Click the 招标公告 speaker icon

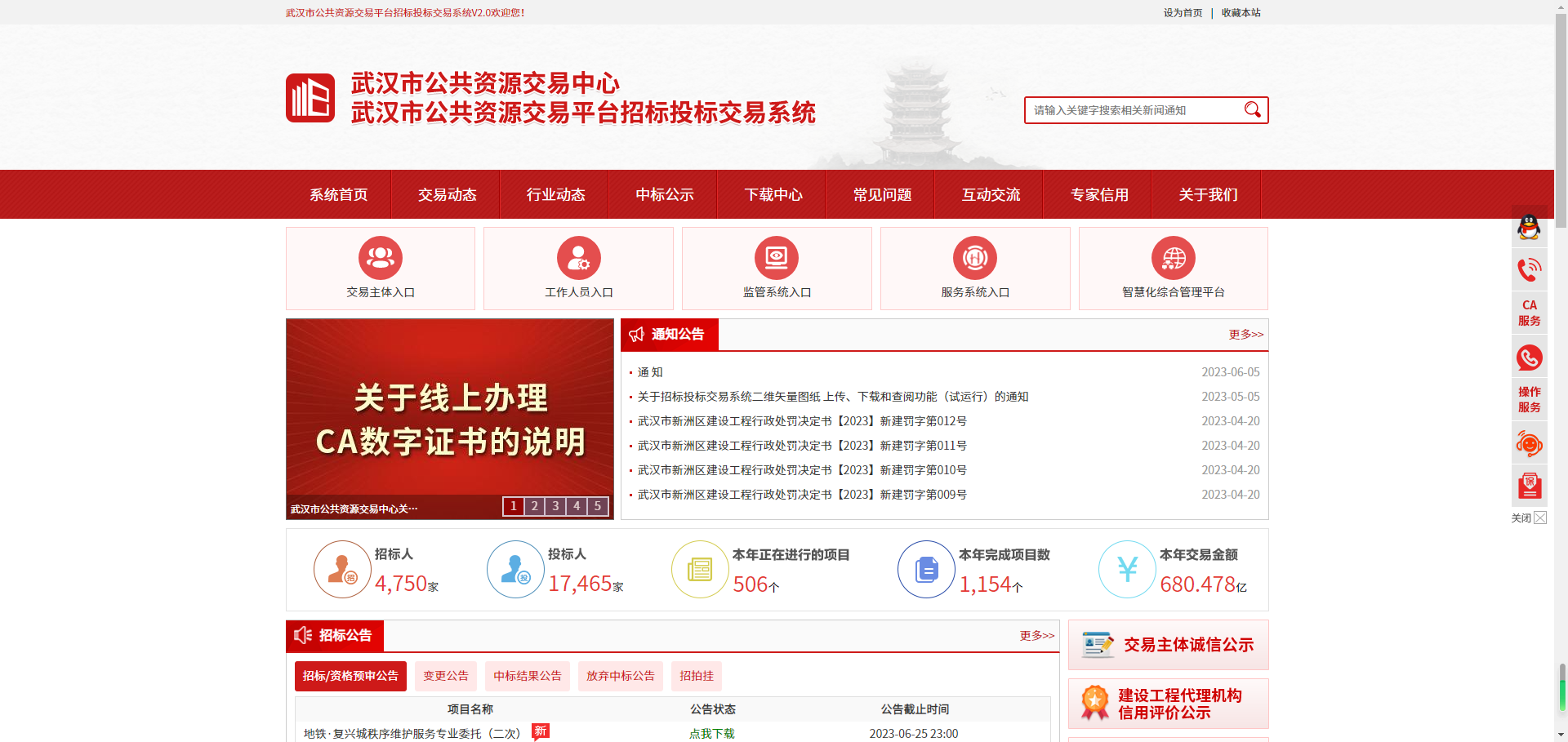pyautogui.click(x=303, y=635)
